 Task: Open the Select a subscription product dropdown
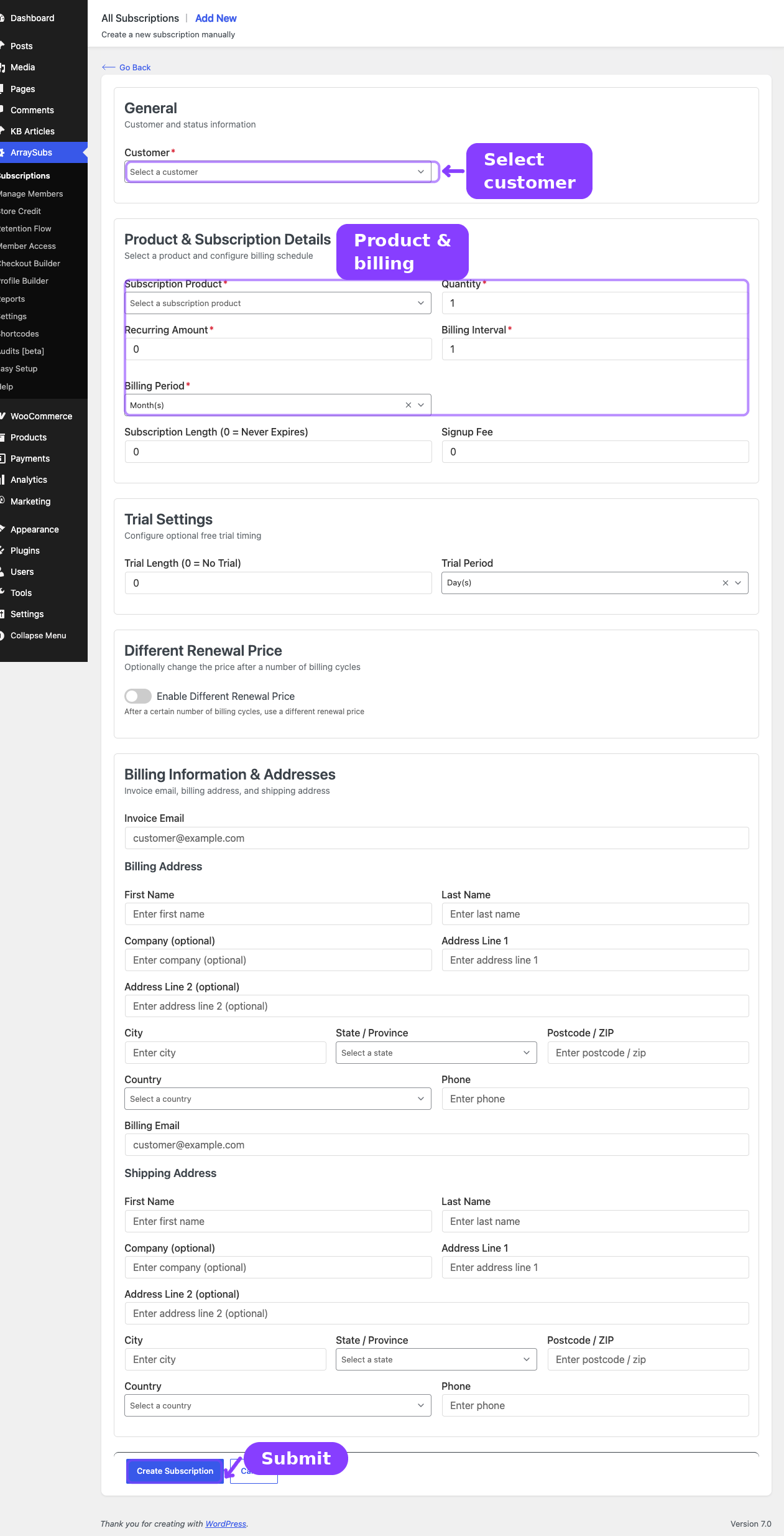[x=278, y=303]
